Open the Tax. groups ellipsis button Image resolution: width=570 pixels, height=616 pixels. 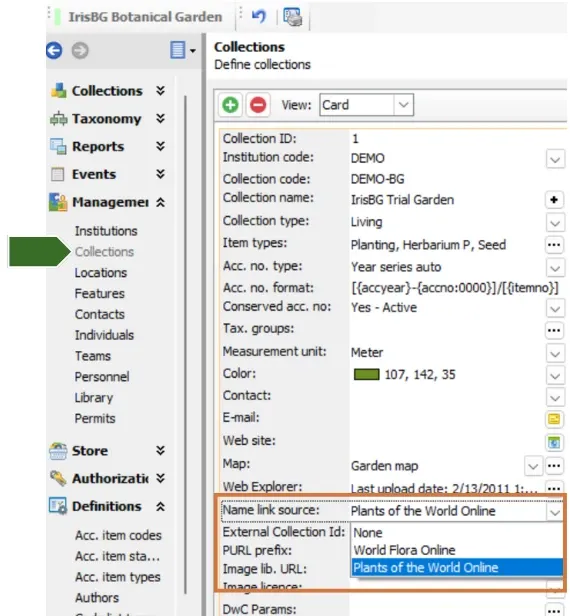point(554,330)
